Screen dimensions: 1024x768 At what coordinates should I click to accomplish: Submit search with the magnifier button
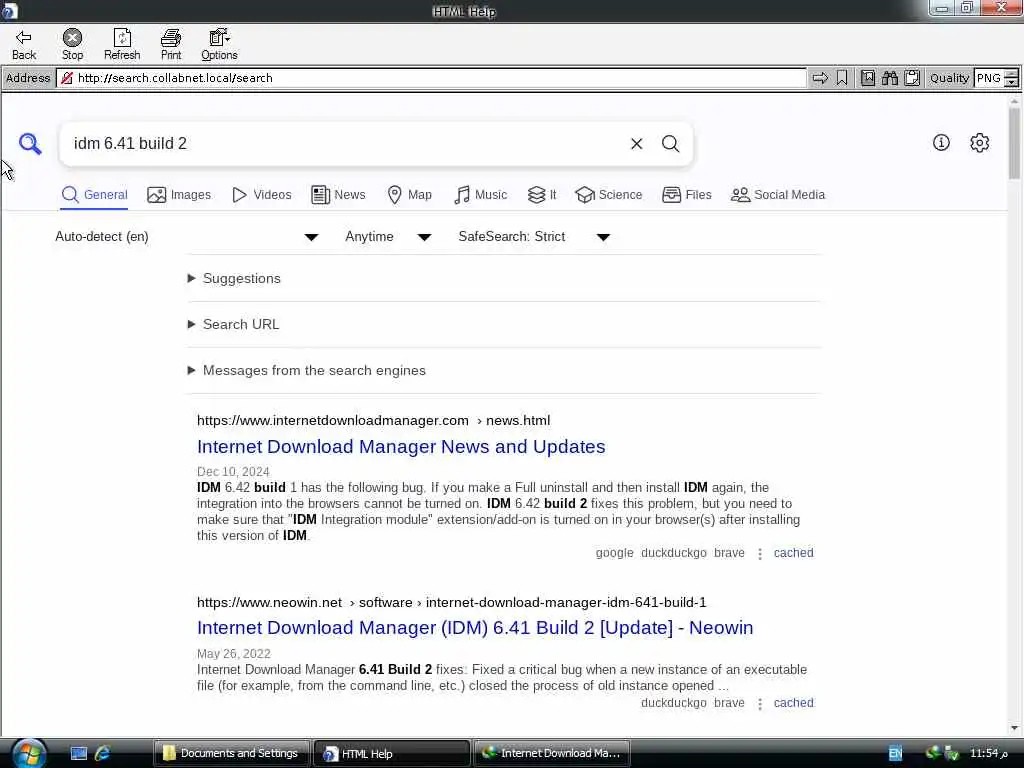[671, 144]
